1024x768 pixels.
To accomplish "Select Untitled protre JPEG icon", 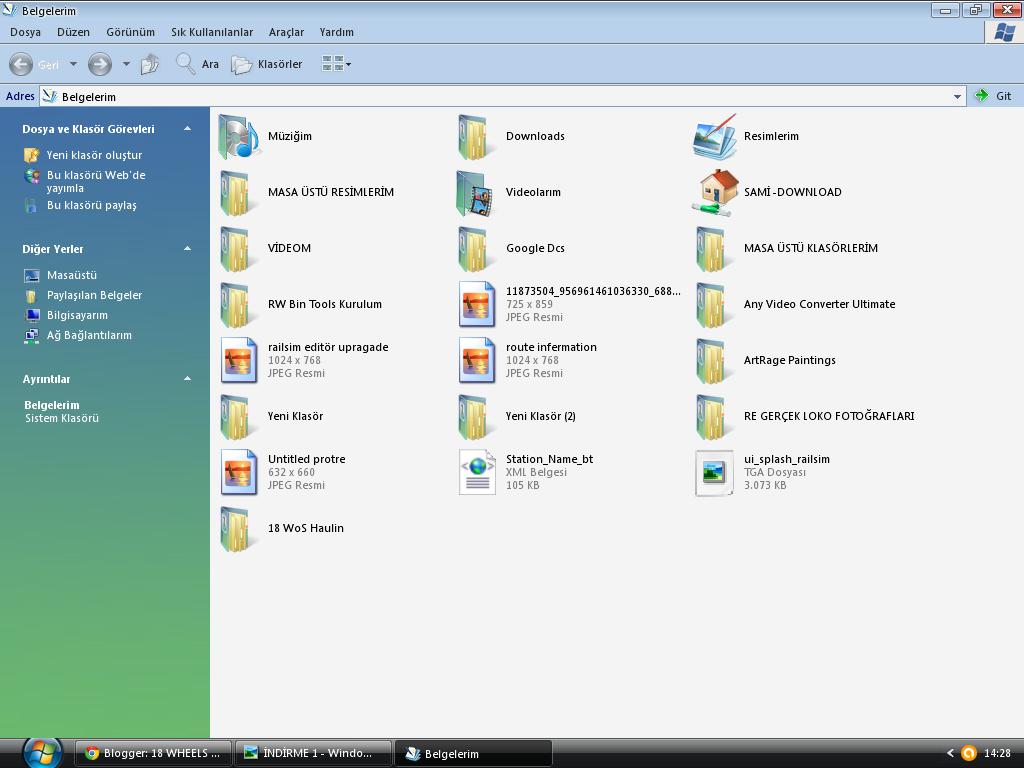I will pyautogui.click(x=239, y=472).
